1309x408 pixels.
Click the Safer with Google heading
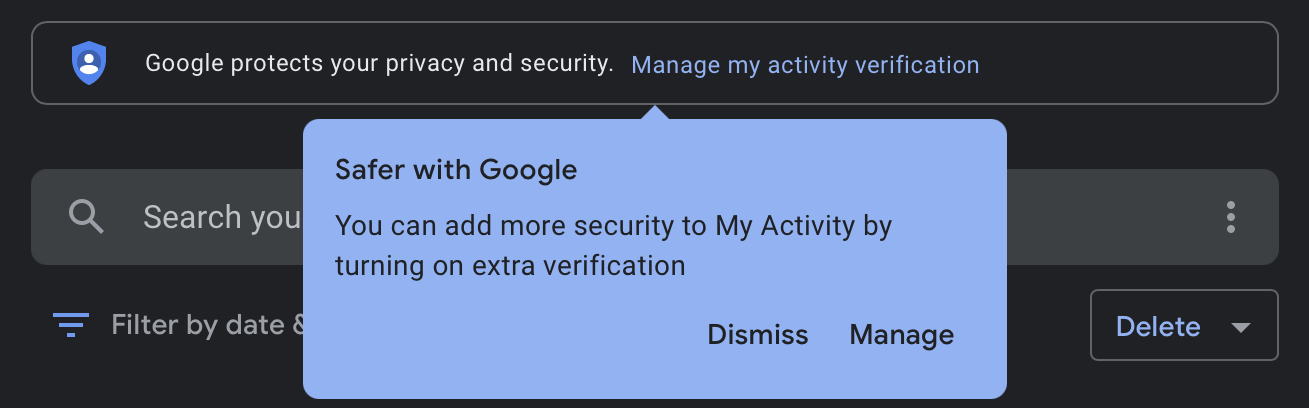click(456, 170)
